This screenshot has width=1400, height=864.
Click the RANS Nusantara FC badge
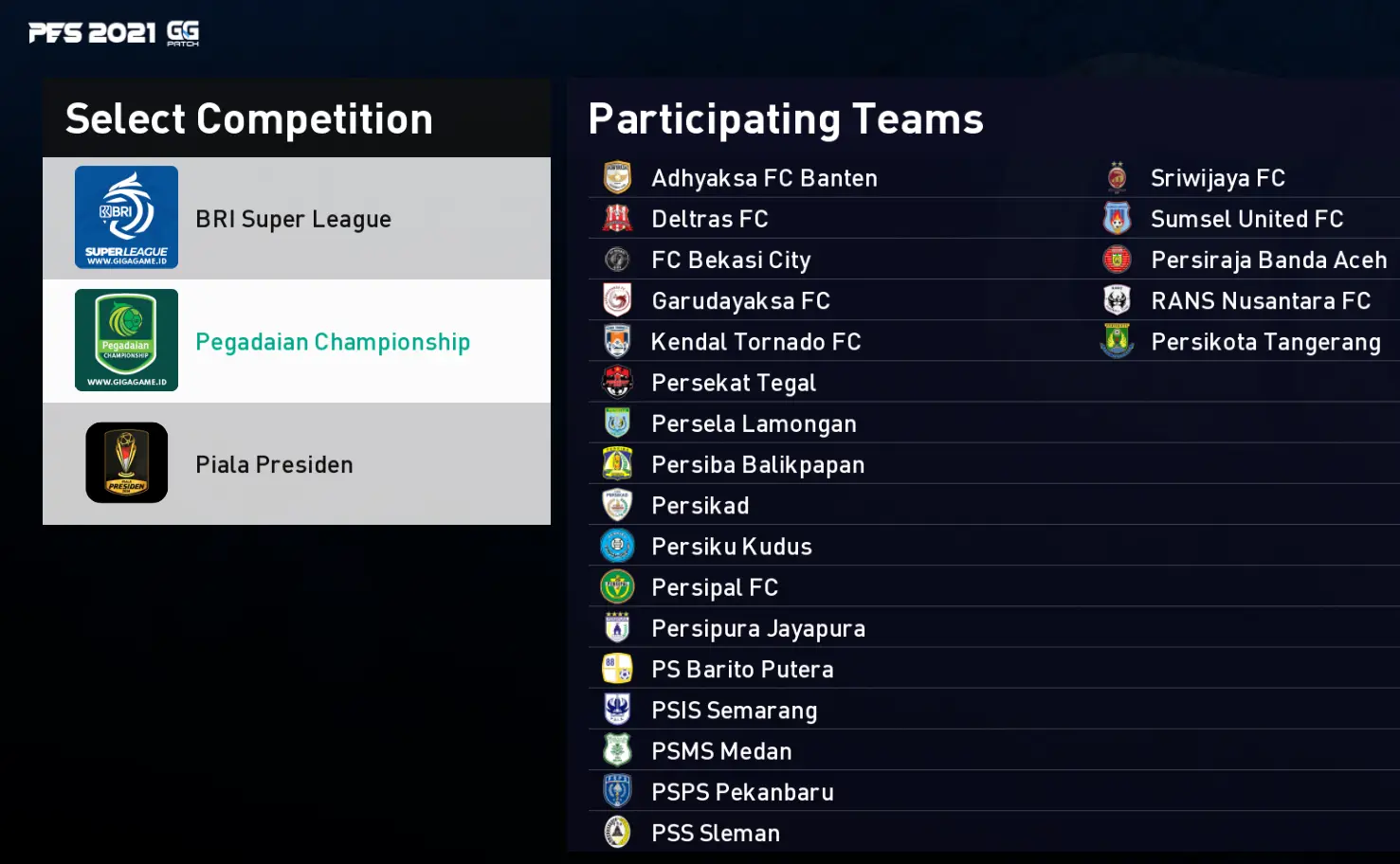pyautogui.click(x=1117, y=300)
